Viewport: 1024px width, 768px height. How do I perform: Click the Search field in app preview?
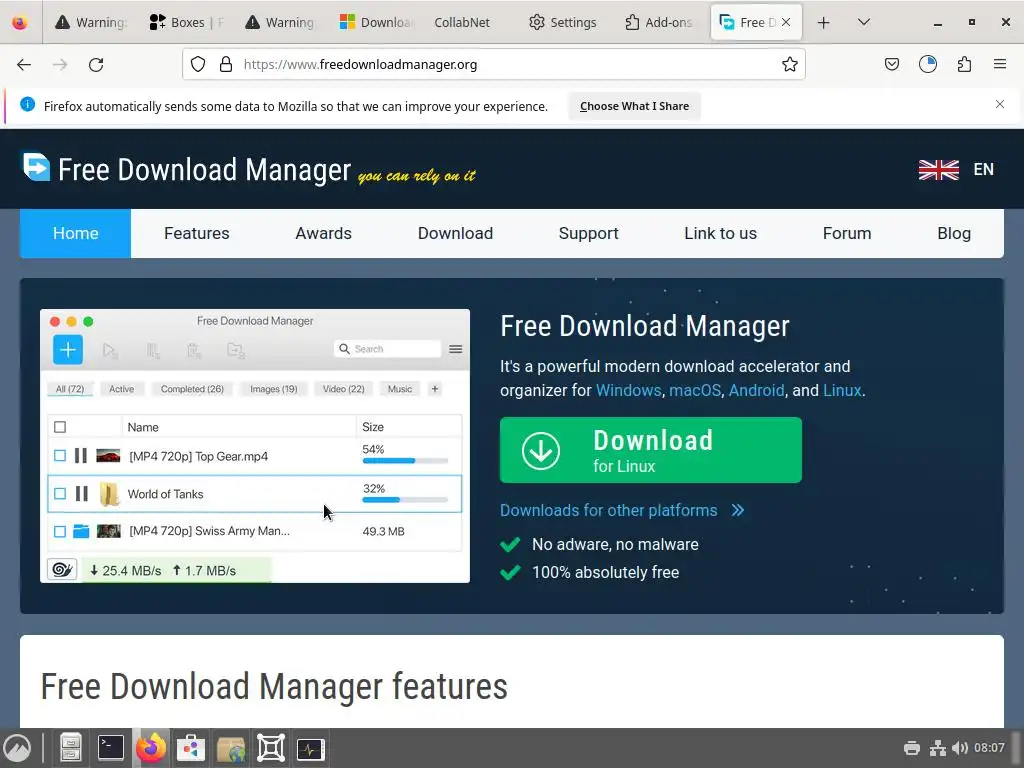(388, 349)
